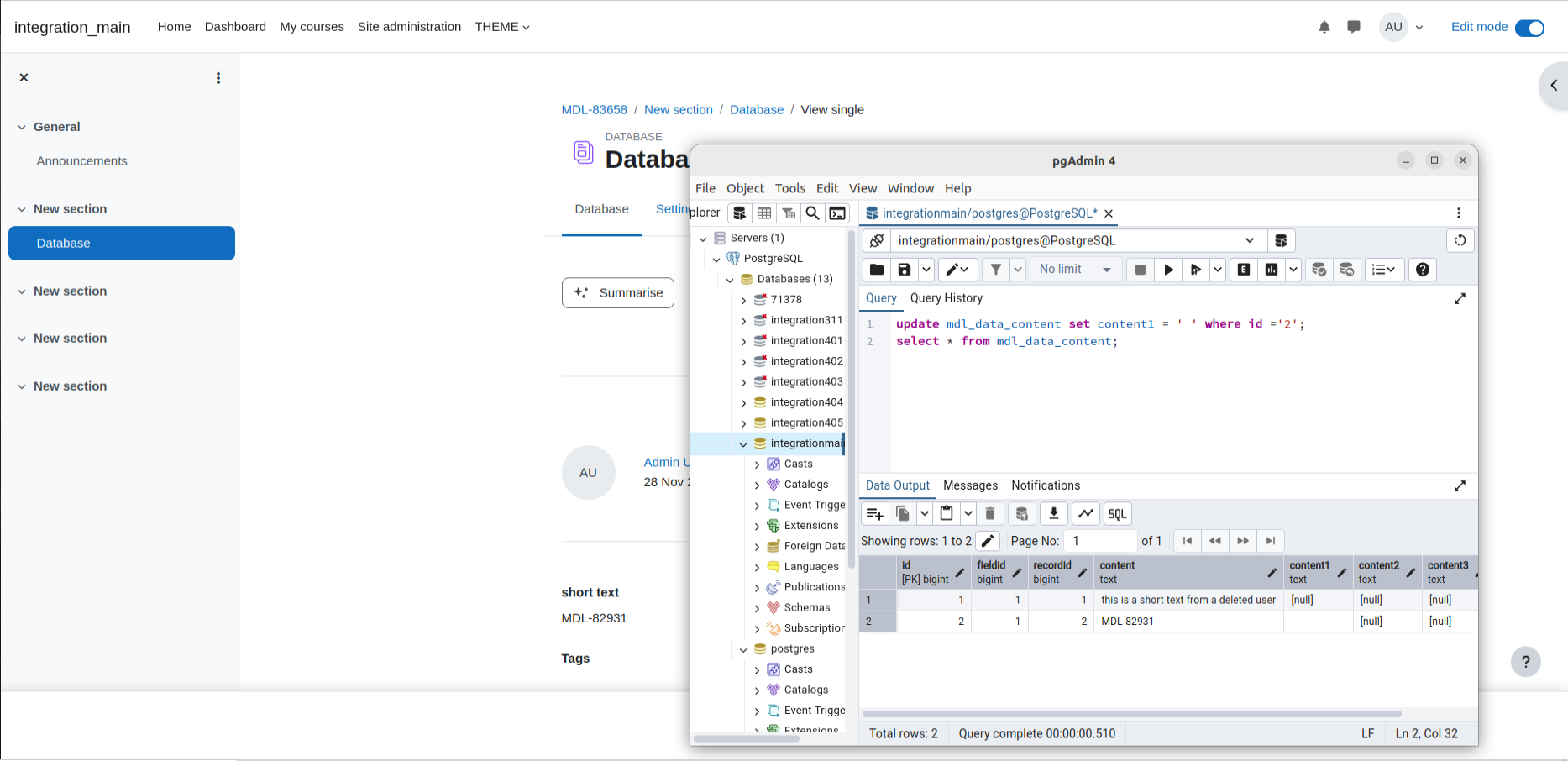The height and width of the screenshot is (761, 1568).
Task: Close the integrationmain query tab
Action: pos(1109,213)
